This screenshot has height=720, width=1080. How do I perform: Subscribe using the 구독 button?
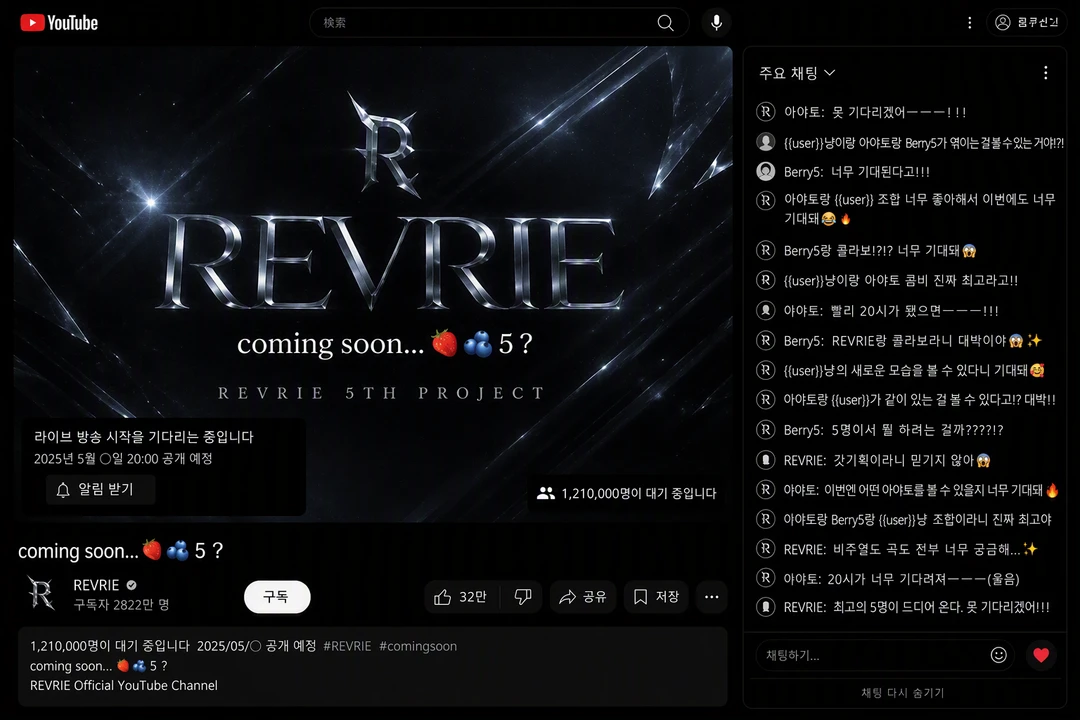click(277, 597)
